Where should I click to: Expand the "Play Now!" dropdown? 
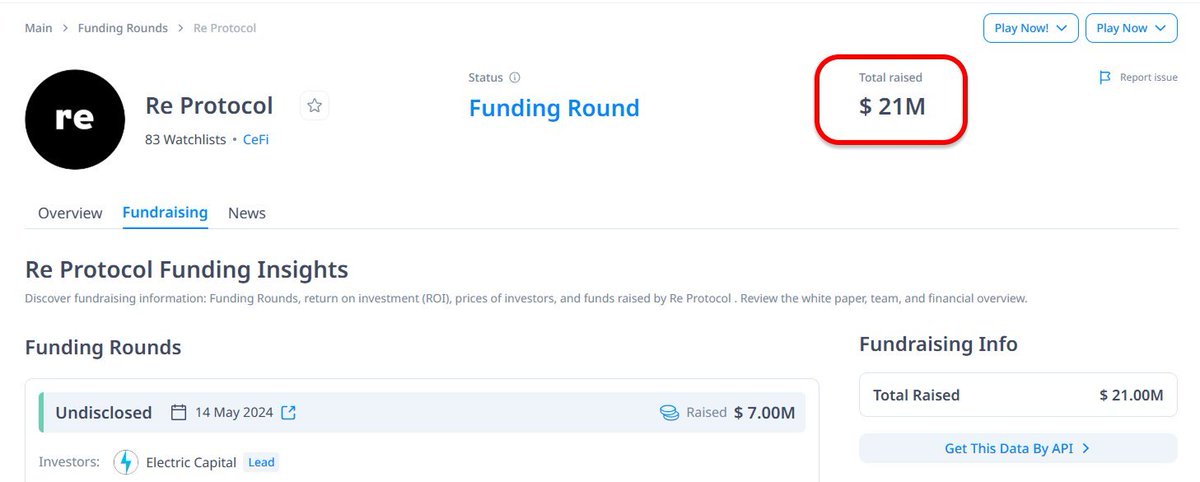pos(1030,28)
